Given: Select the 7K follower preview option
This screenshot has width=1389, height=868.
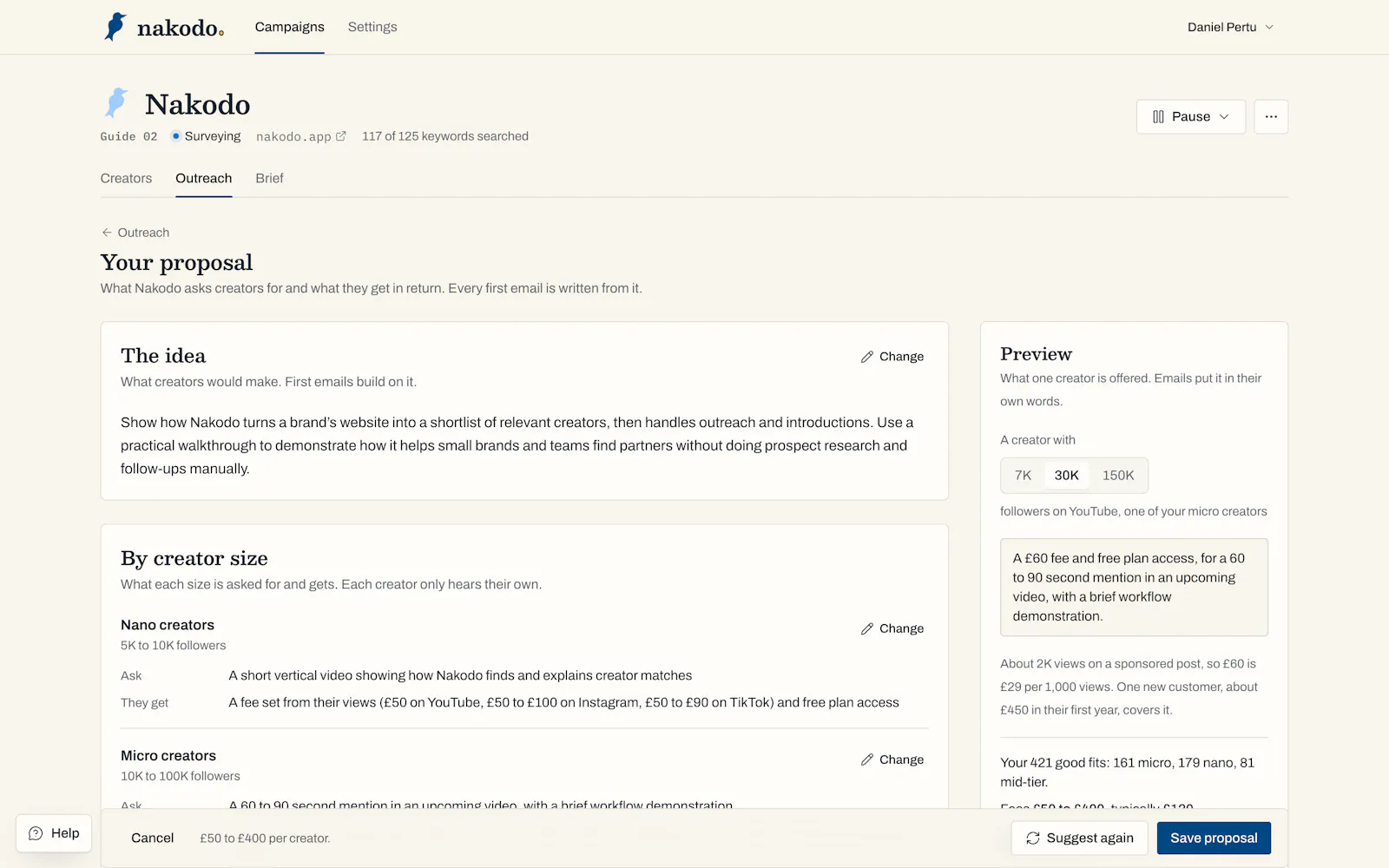Looking at the screenshot, I should (x=1023, y=476).
